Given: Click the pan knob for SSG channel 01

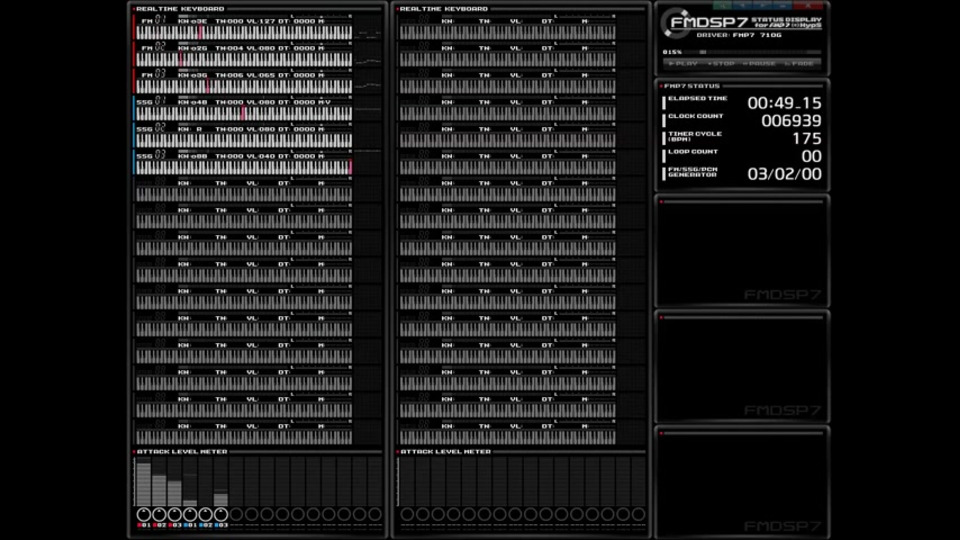Looking at the screenshot, I should pyautogui.click(x=190, y=514).
